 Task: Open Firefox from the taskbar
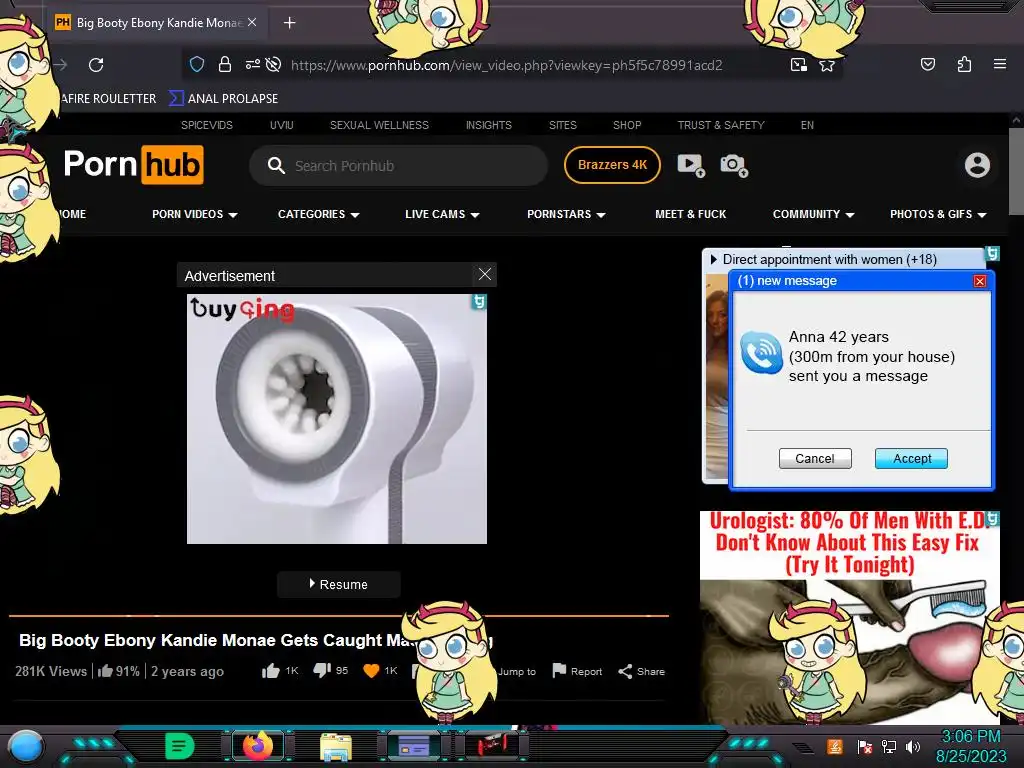click(257, 746)
